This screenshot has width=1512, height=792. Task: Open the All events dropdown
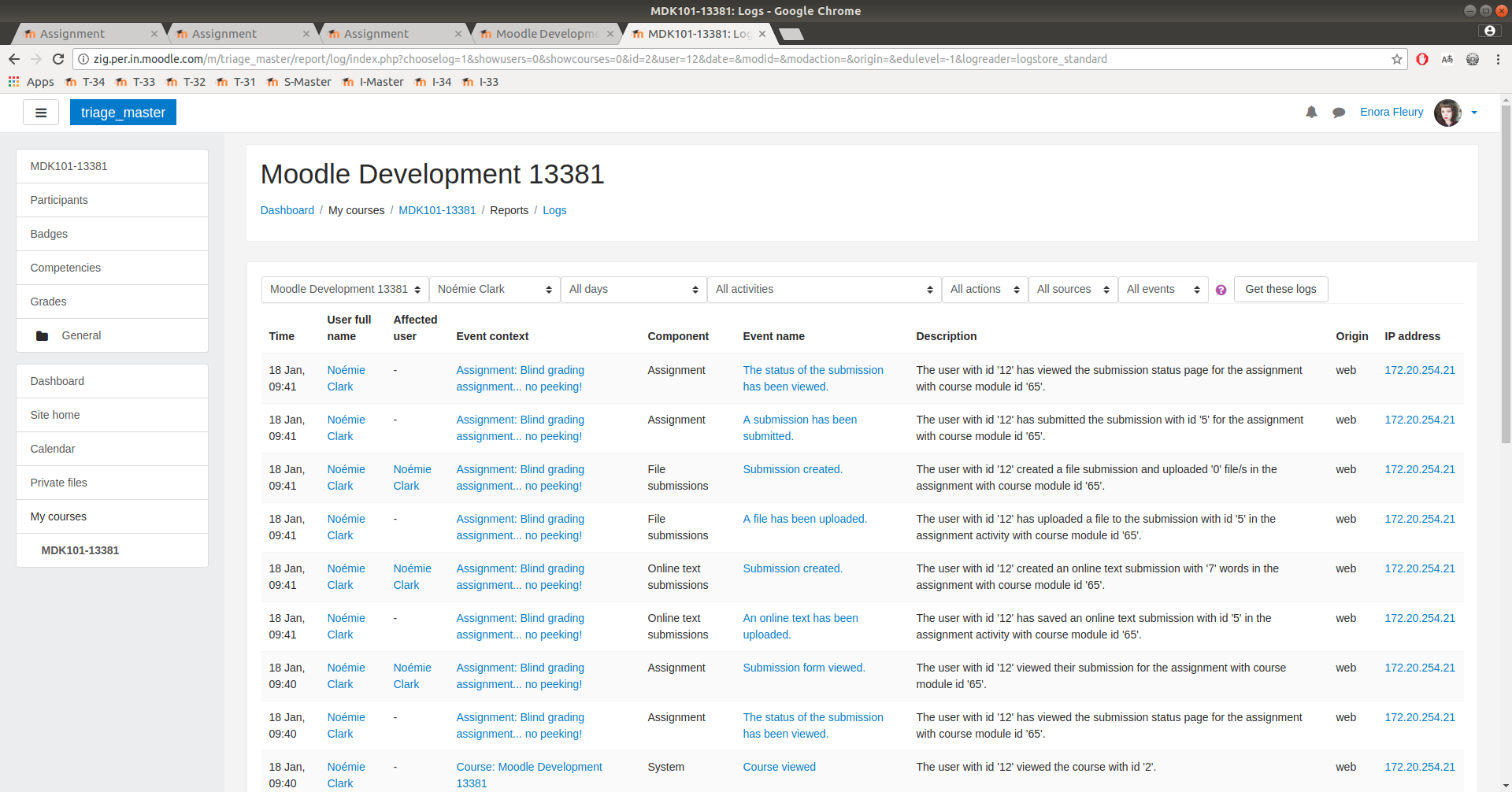pos(1163,290)
